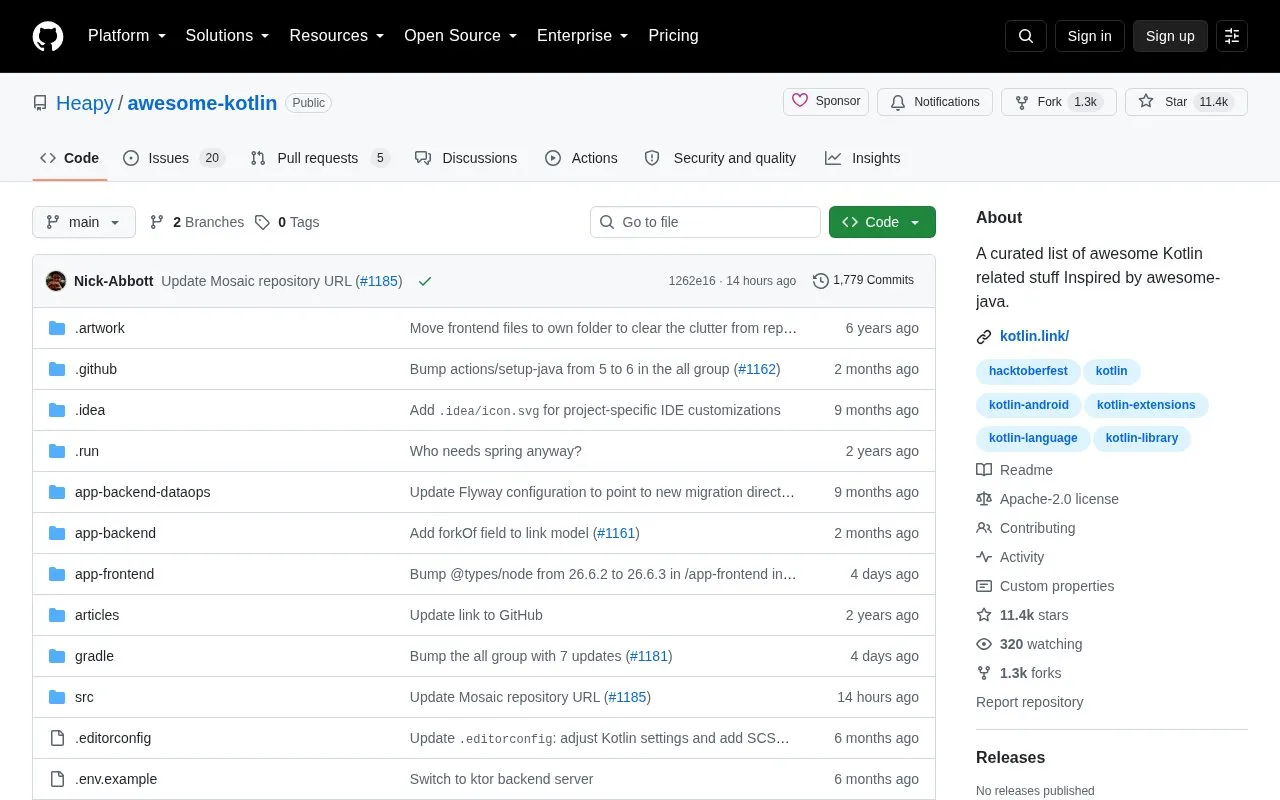Click the scales icon beside Apache-2.0 license
This screenshot has width=1280, height=800.
(984, 499)
